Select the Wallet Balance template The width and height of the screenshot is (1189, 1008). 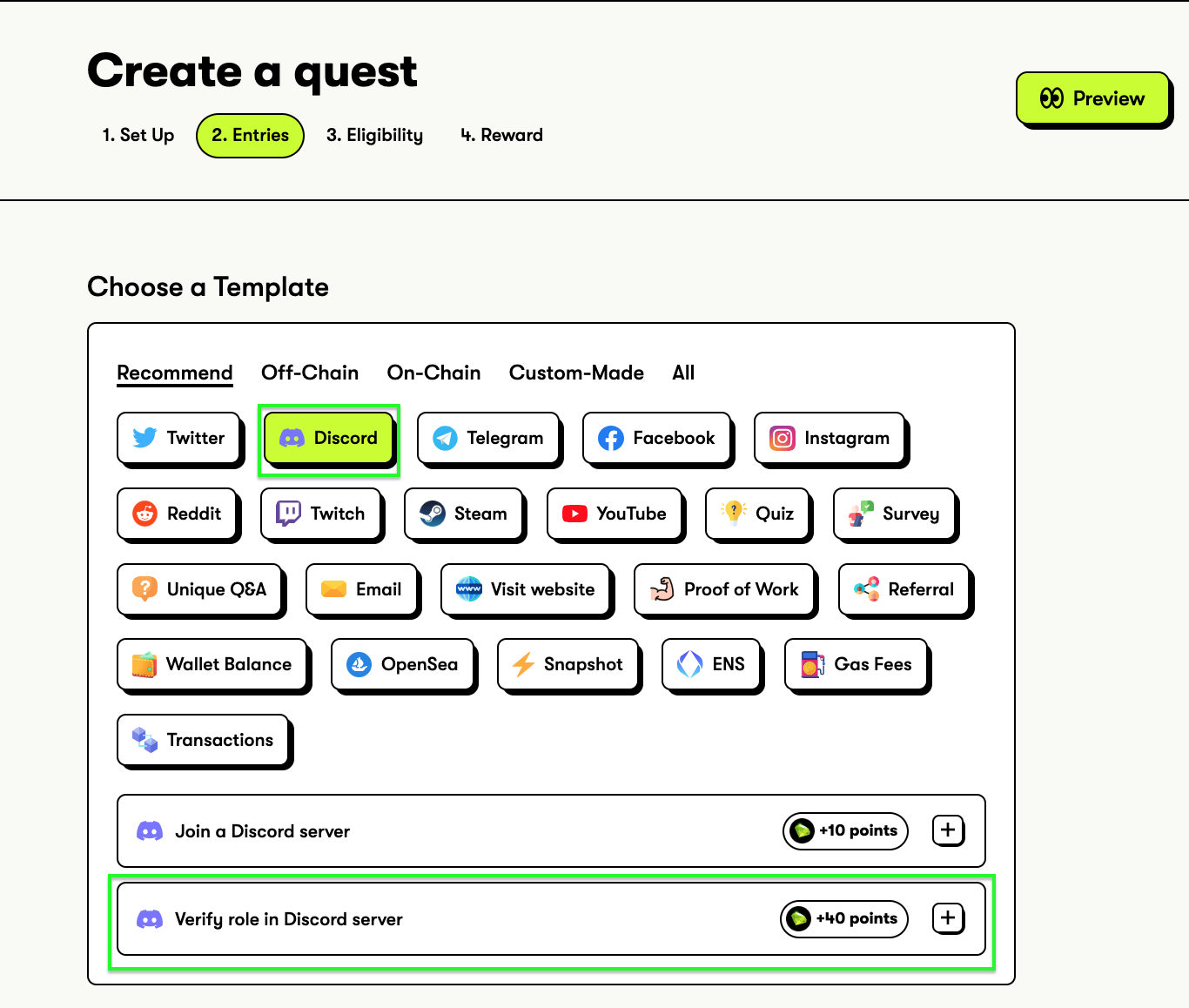point(212,664)
